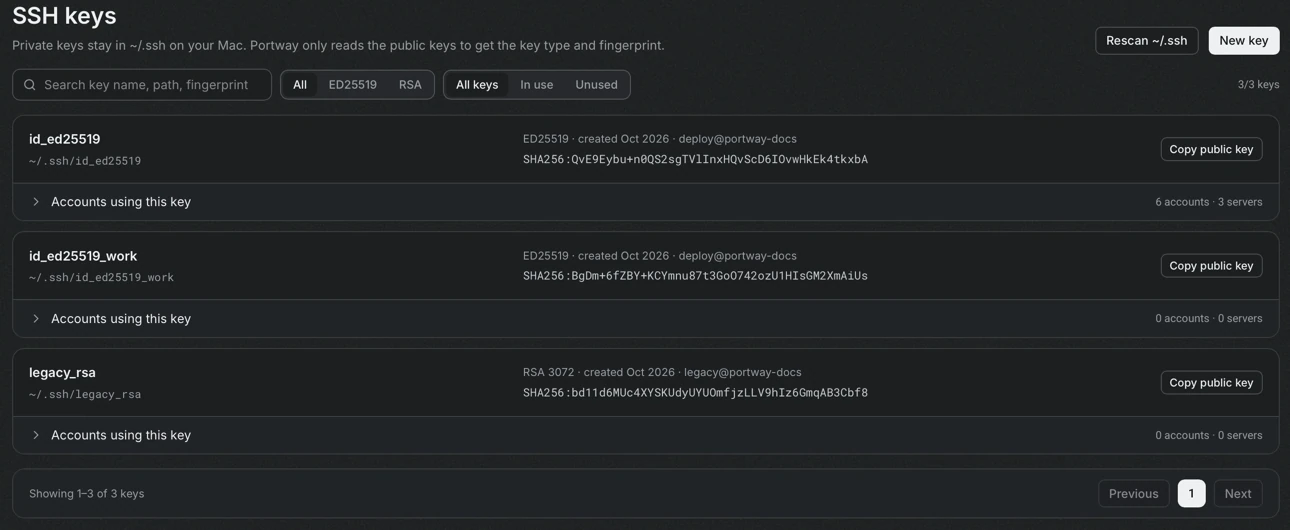Screen dimensions: 1290x530
Task: Click the id_ed25519_work key name
Action: click(83, 256)
